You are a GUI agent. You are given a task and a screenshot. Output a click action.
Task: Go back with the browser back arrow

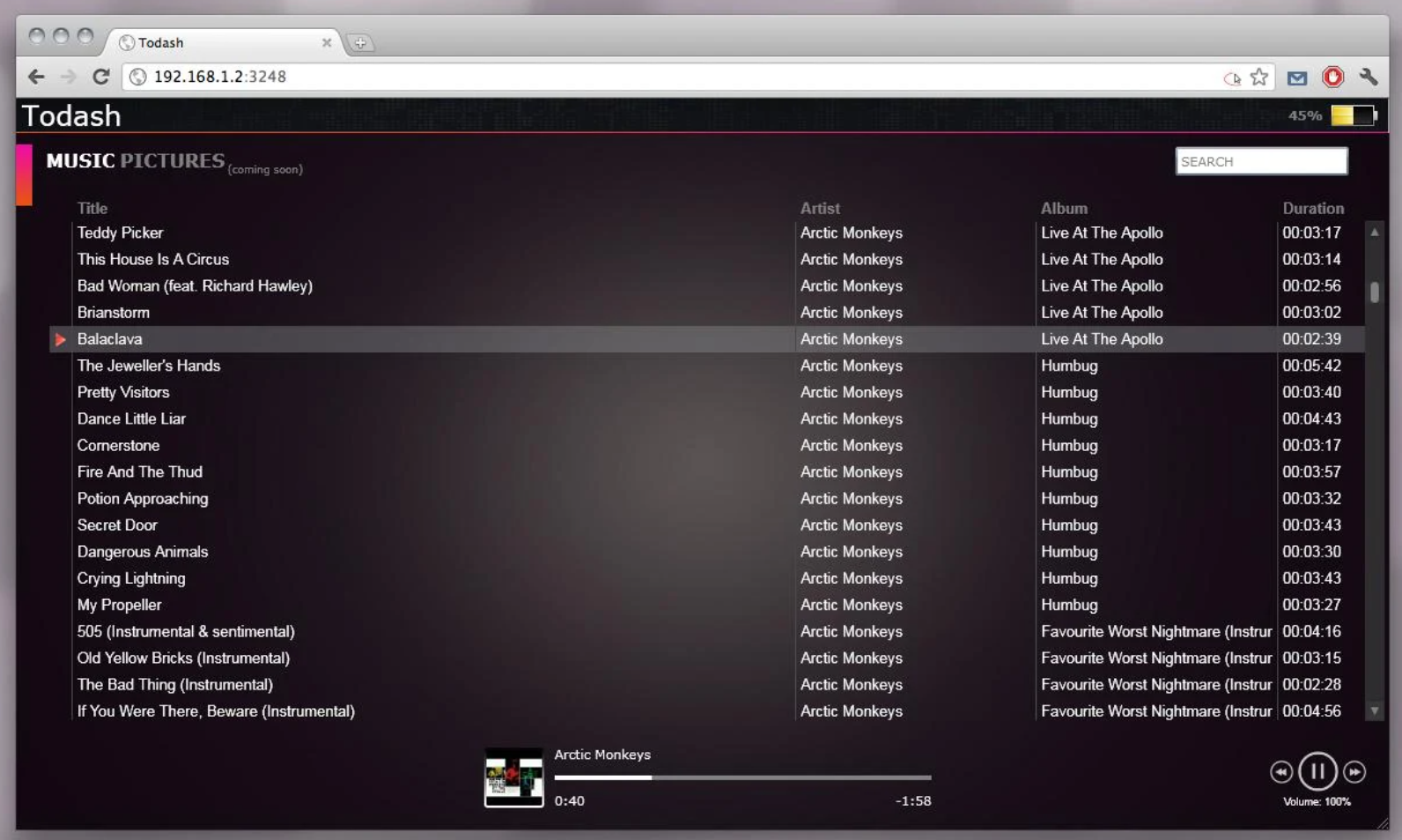[36, 77]
